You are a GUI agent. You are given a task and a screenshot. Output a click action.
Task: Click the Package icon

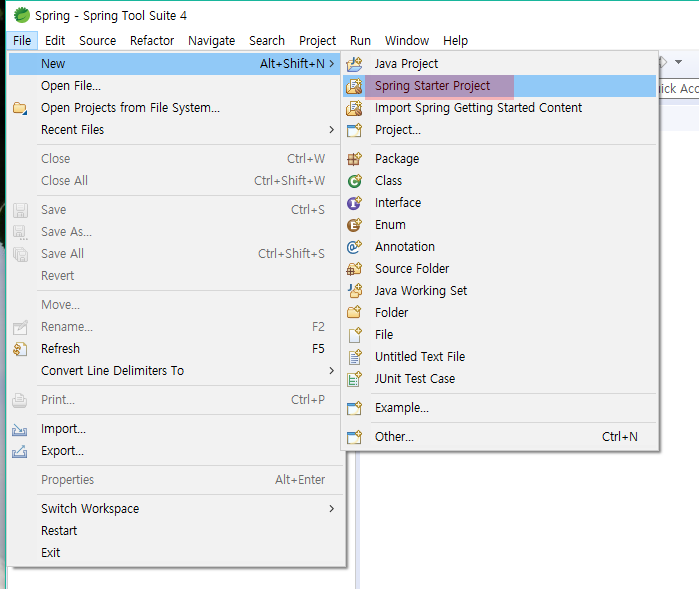(354, 159)
